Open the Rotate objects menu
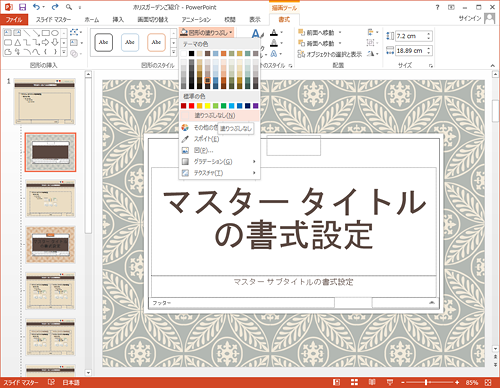The width and height of the screenshot is (500, 388). tap(373, 54)
